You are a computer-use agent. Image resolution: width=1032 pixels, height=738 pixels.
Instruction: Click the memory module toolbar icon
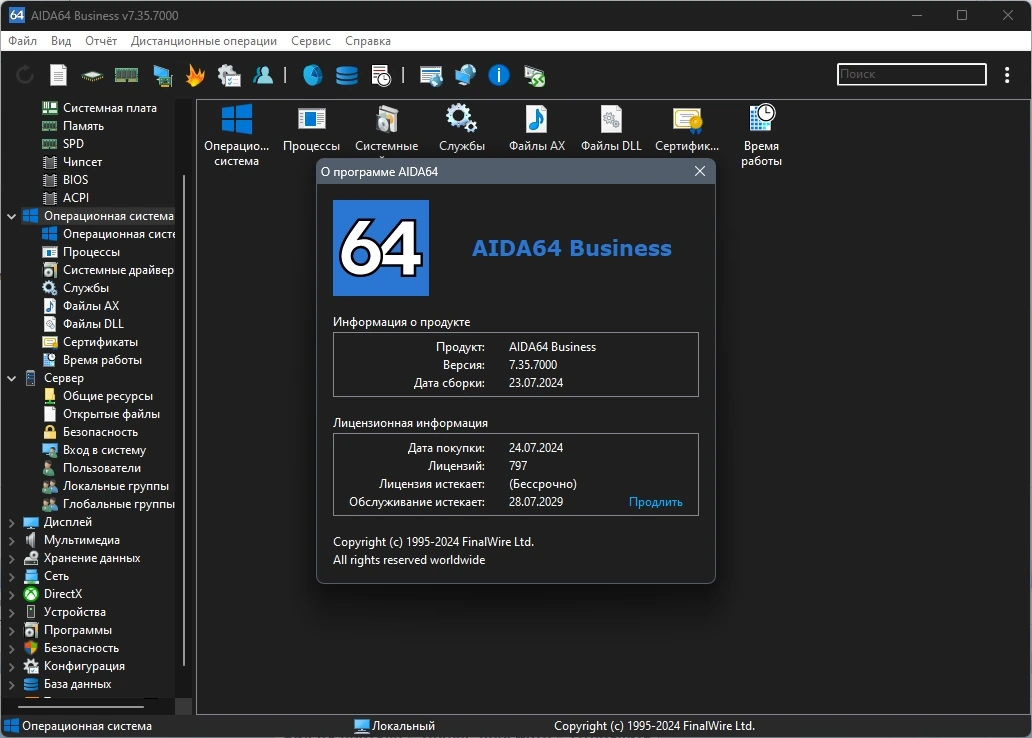126,75
